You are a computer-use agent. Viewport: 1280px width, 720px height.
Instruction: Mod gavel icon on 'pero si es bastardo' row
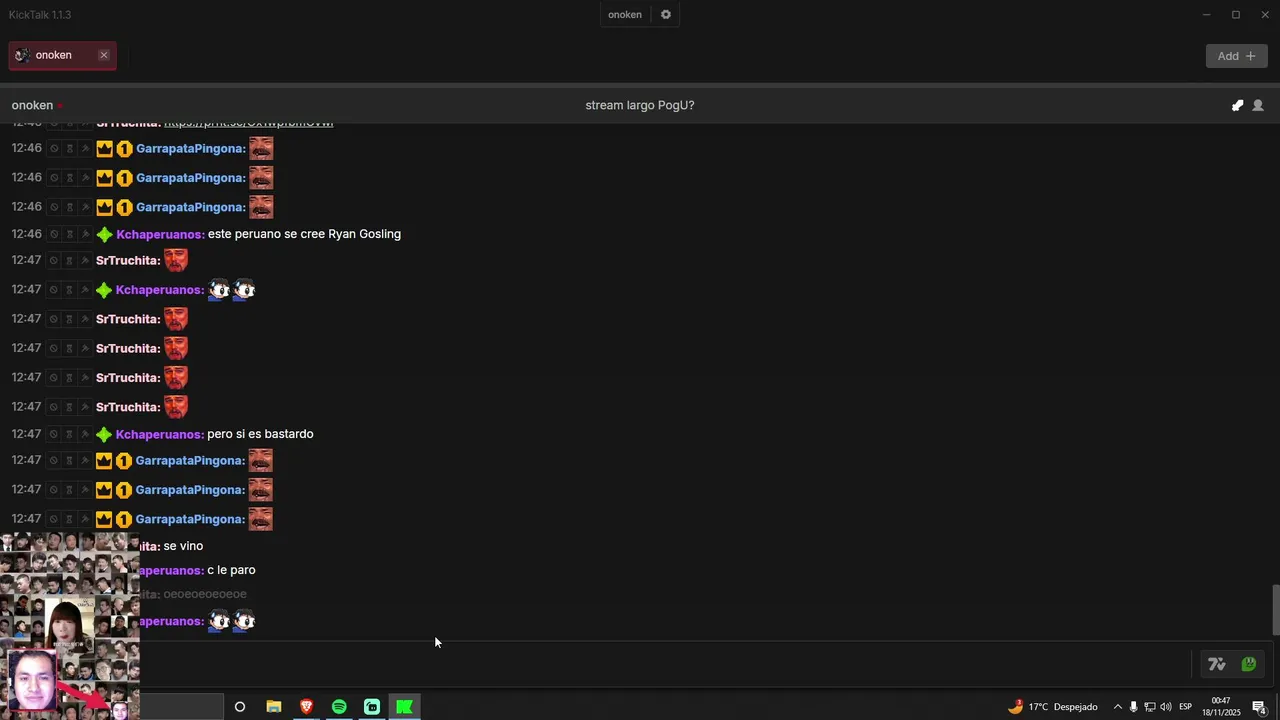[86, 434]
